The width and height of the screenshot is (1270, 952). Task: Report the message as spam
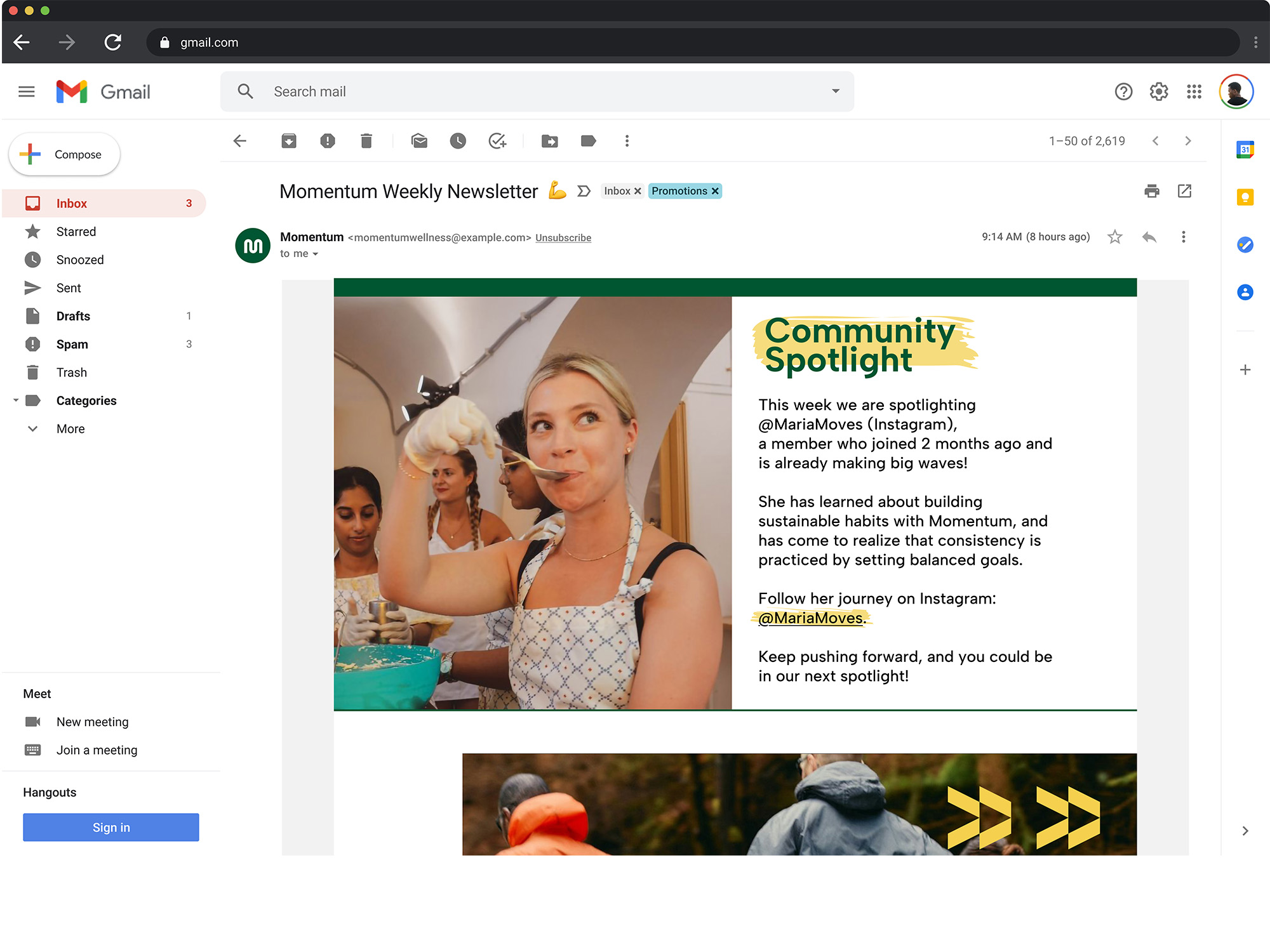[328, 141]
